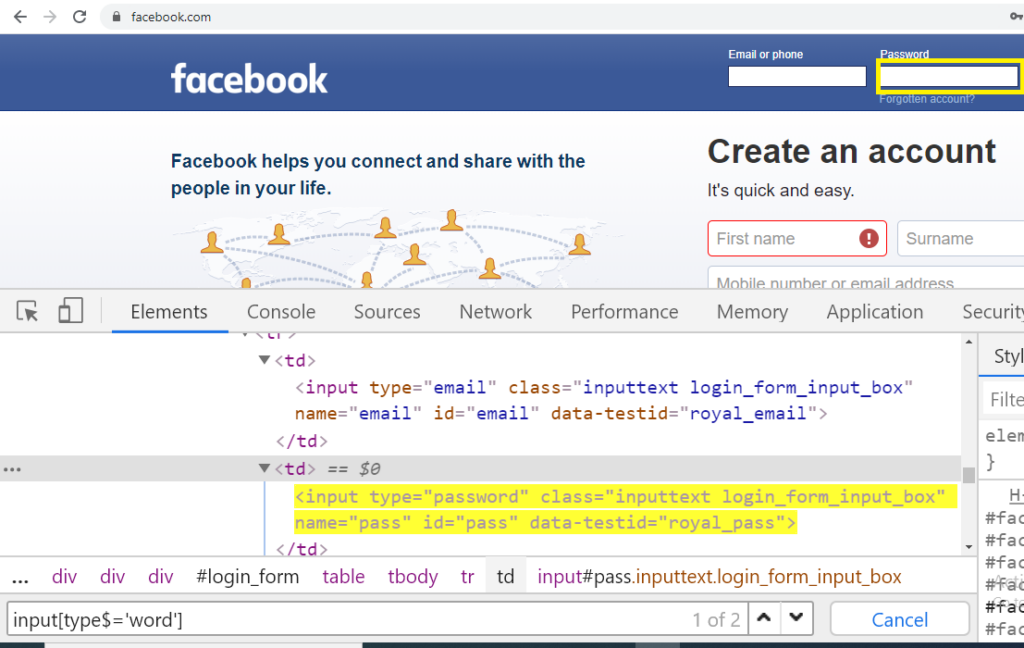This screenshot has width=1024, height=648.
Task: Open the Application tab
Action: pyautogui.click(x=875, y=312)
